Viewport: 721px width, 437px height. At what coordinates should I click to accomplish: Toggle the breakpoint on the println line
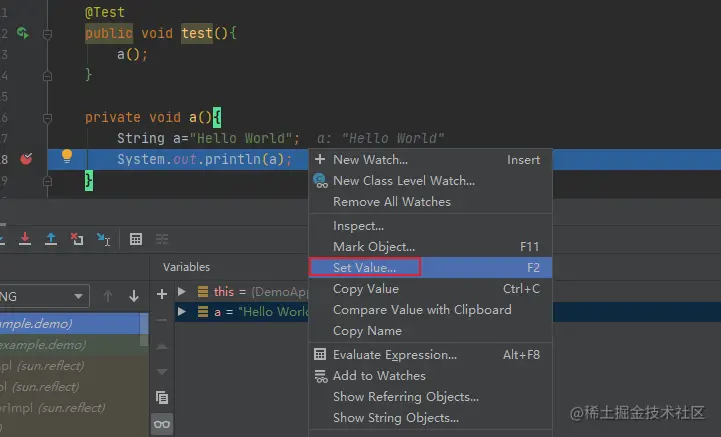26,159
